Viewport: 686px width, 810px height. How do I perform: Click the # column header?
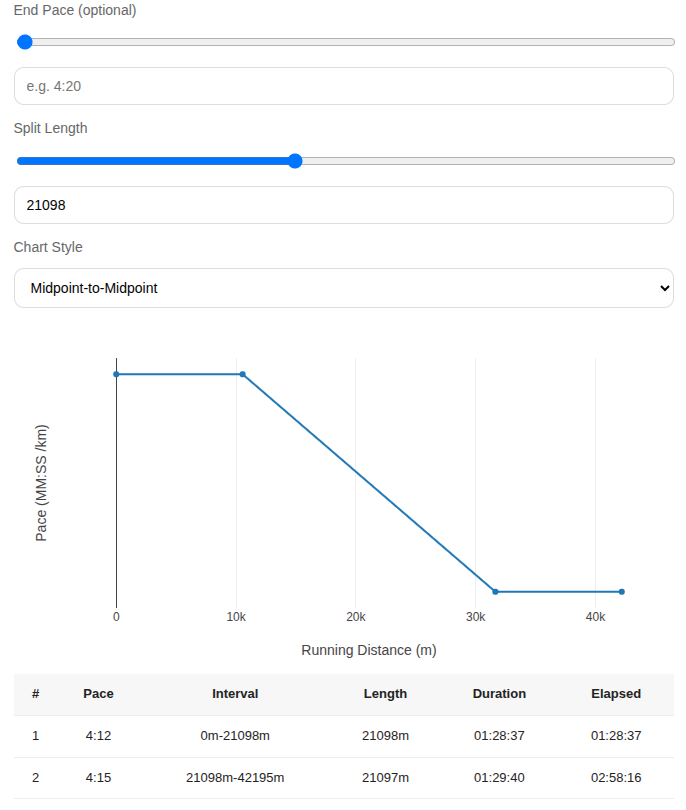coord(36,693)
